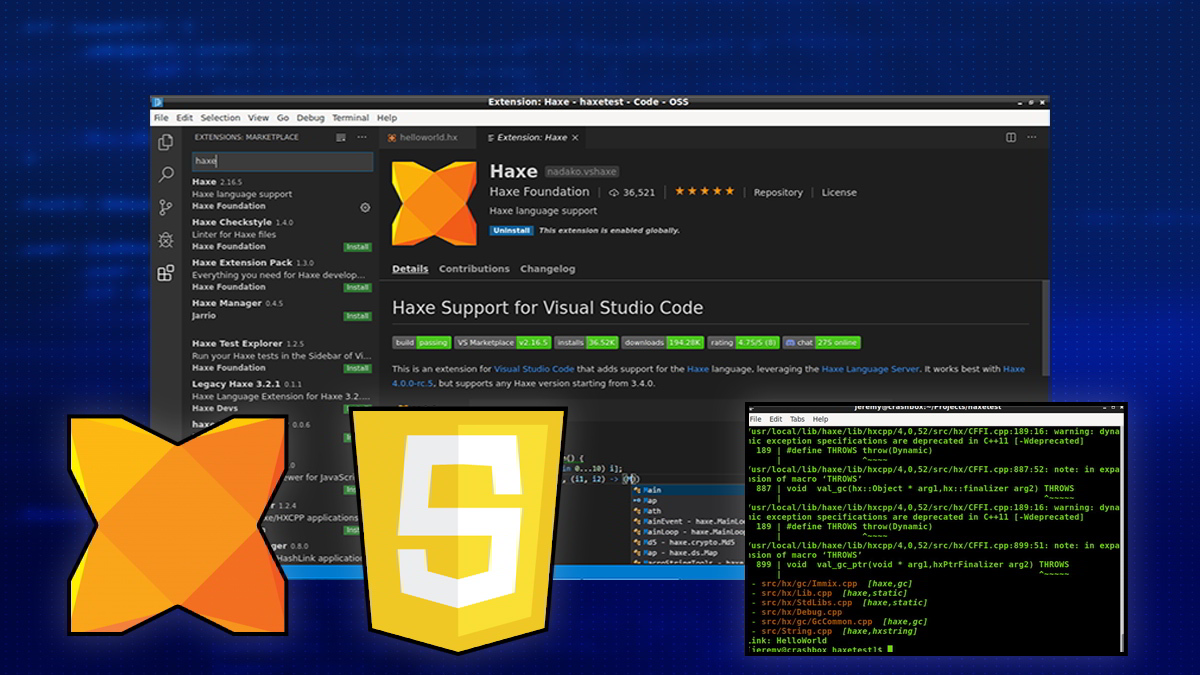Click the extensions search field containing haxe
This screenshot has height=675, width=1200.
pyautogui.click(x=280, y=161)
